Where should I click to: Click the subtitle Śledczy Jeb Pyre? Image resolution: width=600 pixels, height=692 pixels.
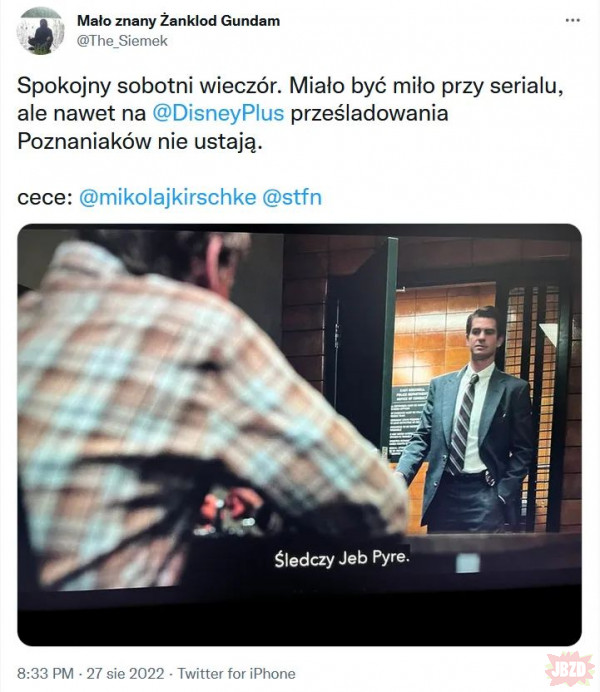pyautogui.click(x=342, y=558)
